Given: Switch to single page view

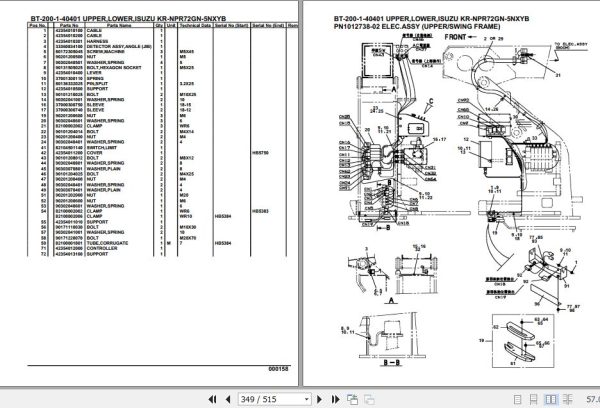Looking at the screenshot, I should click(x=517, y=400).
